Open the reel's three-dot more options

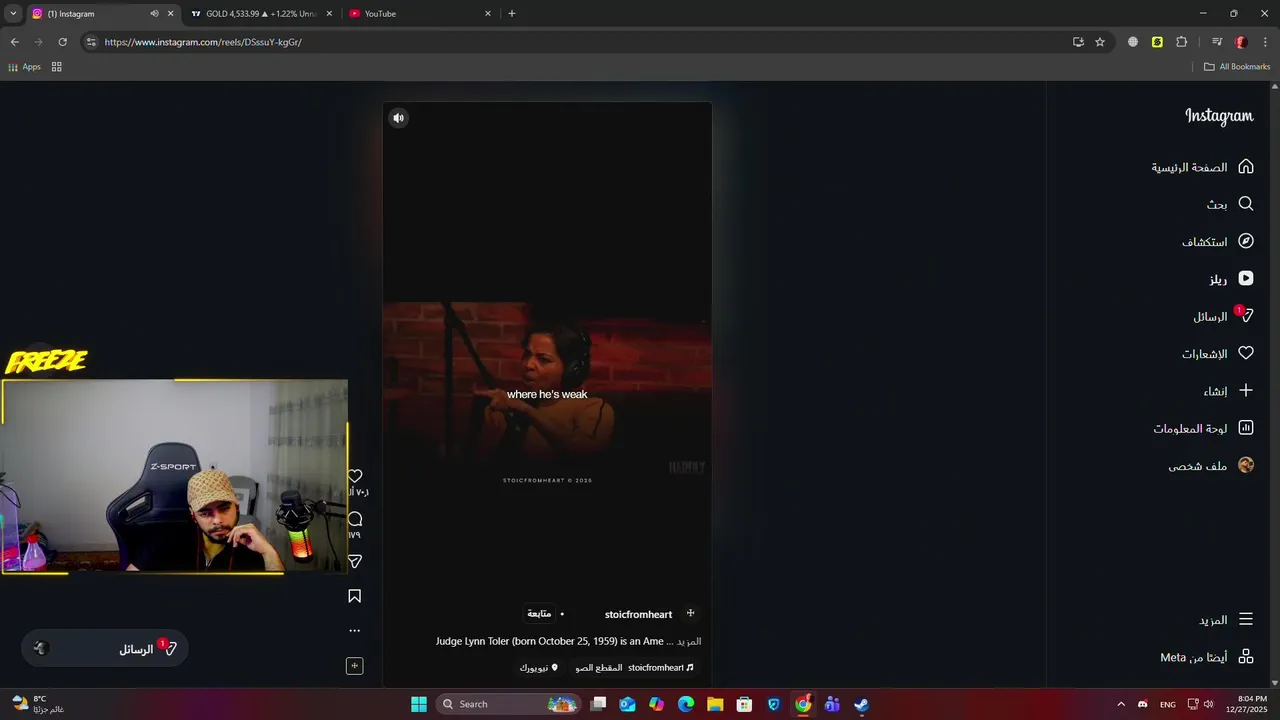click(355, 631)
